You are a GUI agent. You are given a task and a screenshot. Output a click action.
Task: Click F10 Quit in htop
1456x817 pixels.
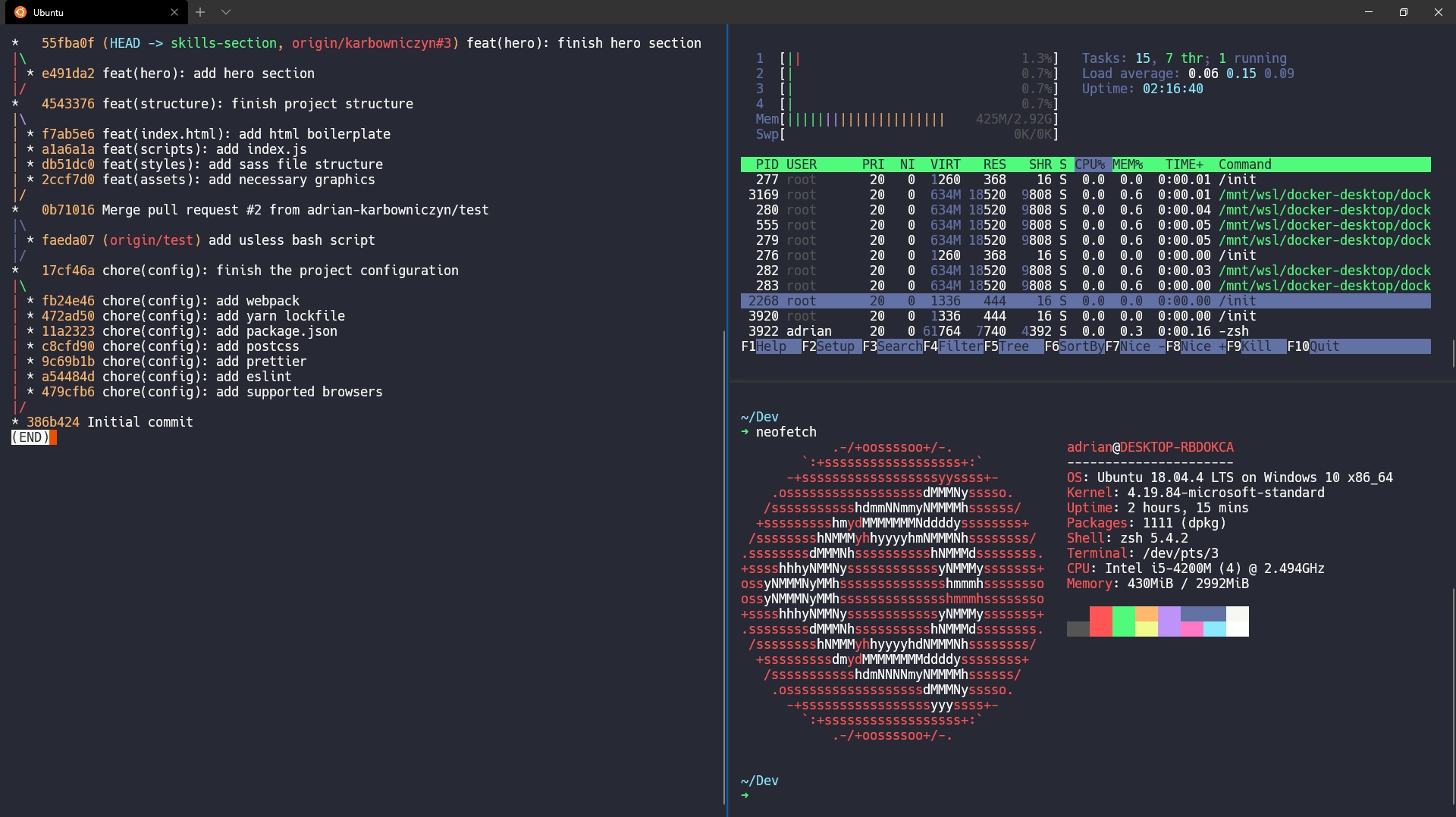coord(1313,346)
